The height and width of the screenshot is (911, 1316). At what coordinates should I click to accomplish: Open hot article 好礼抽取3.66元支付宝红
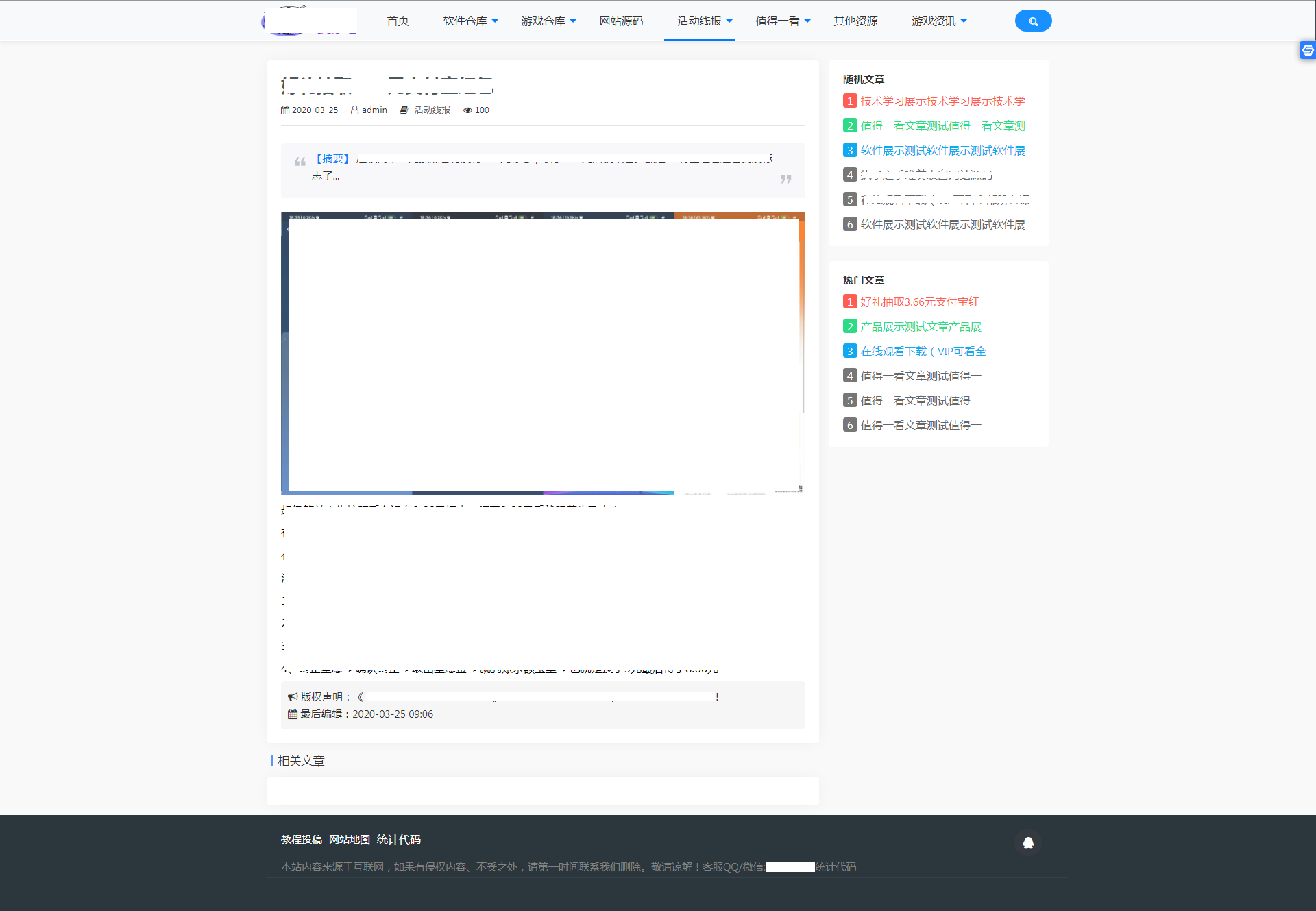[919, 302]
